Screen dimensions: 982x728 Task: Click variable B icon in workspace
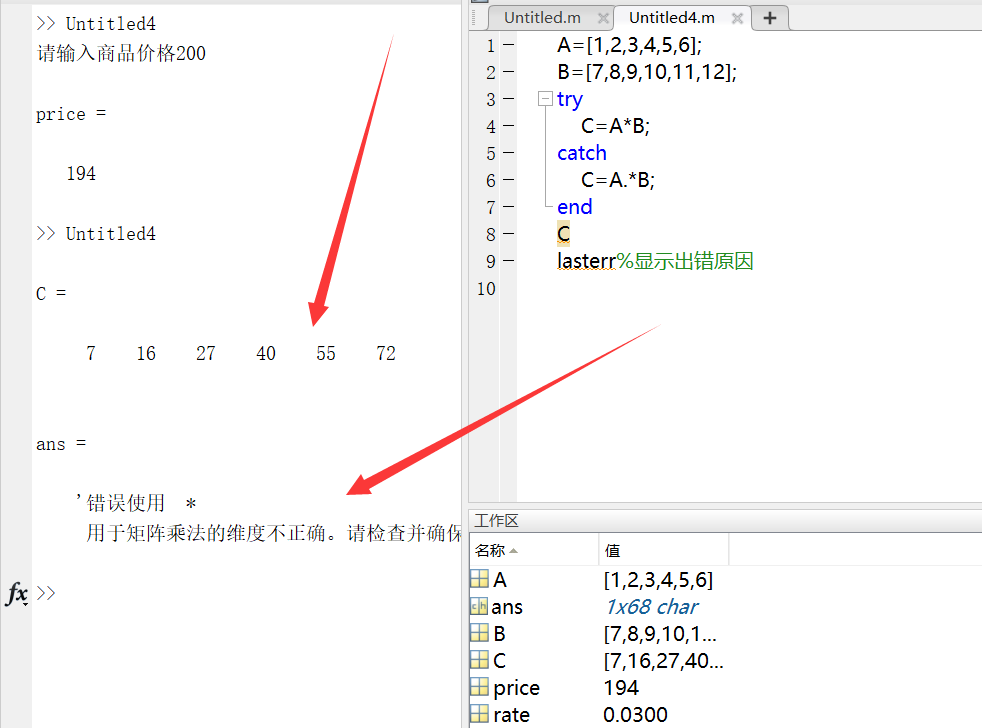click(479, 633)
